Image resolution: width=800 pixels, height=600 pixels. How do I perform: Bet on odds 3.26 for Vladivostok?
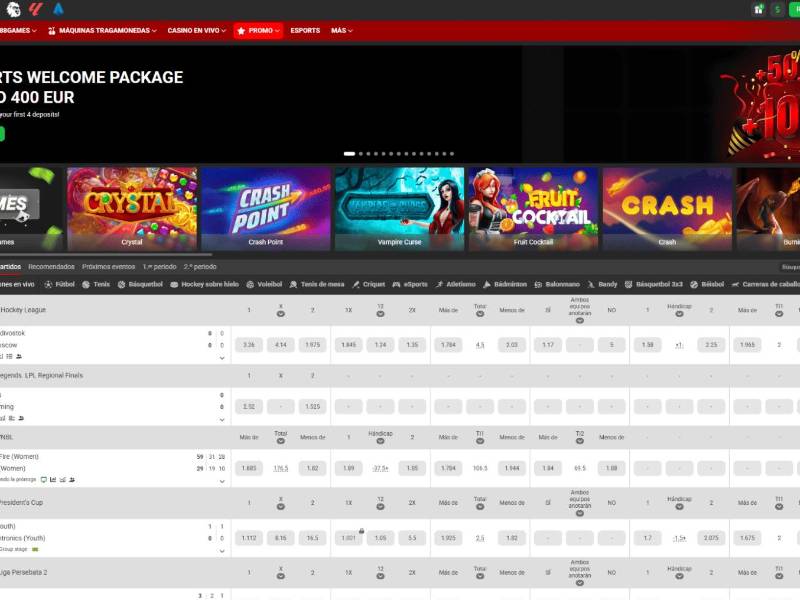click(249, 345)
